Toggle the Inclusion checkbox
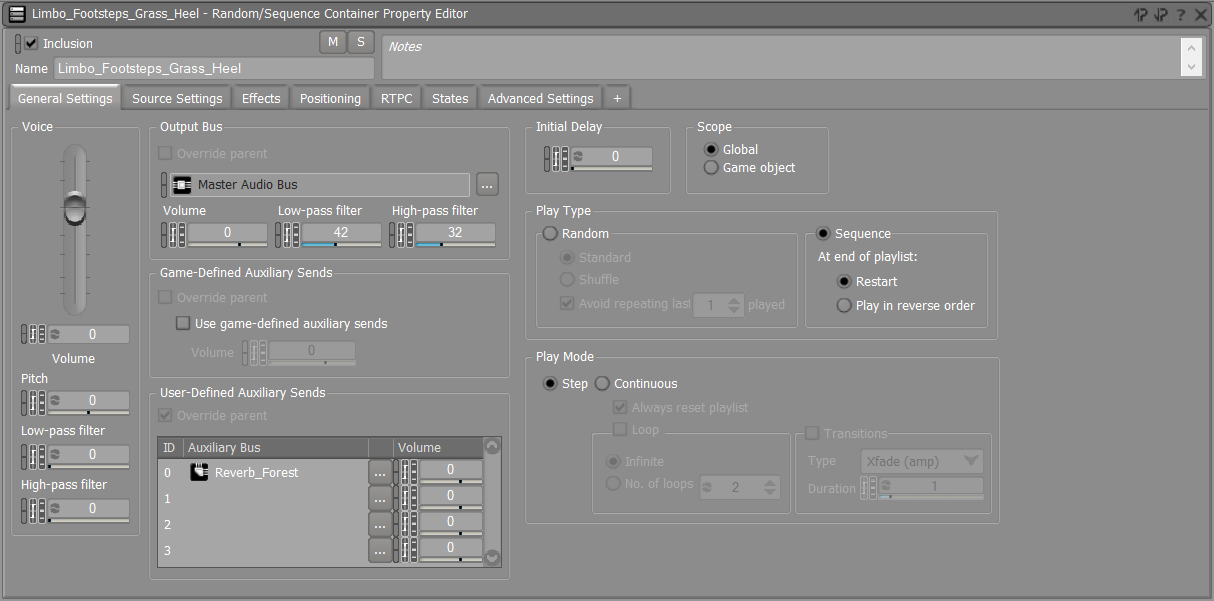Image resolution: width=1214 pixels, height=601 pixels. pos(31,43)
